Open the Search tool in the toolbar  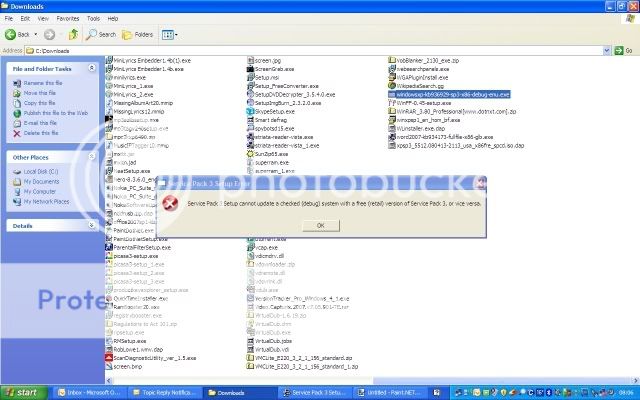[101, 33]
